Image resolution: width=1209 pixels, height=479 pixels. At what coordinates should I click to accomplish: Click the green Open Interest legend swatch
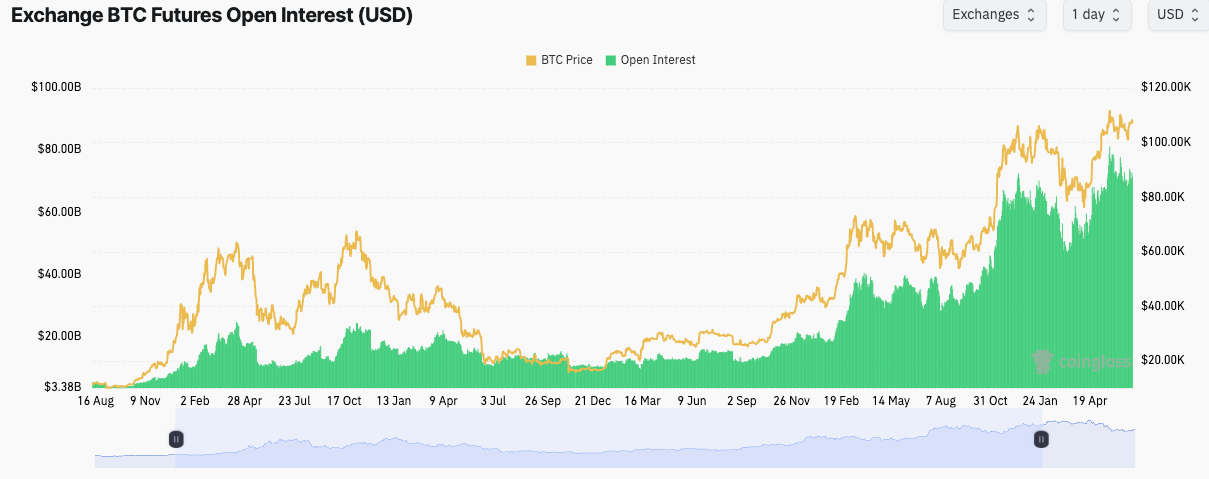pos(610,60)
